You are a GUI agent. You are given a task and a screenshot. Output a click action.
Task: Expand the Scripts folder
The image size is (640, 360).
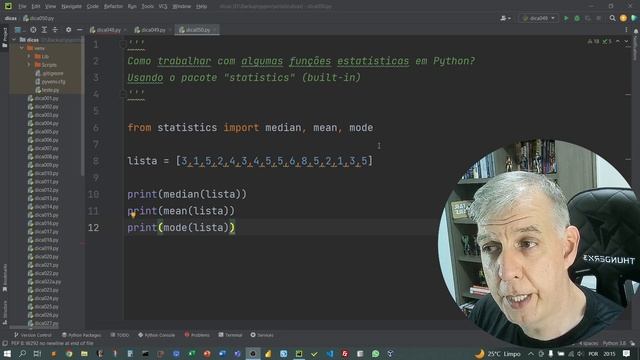tap(29, 65)
